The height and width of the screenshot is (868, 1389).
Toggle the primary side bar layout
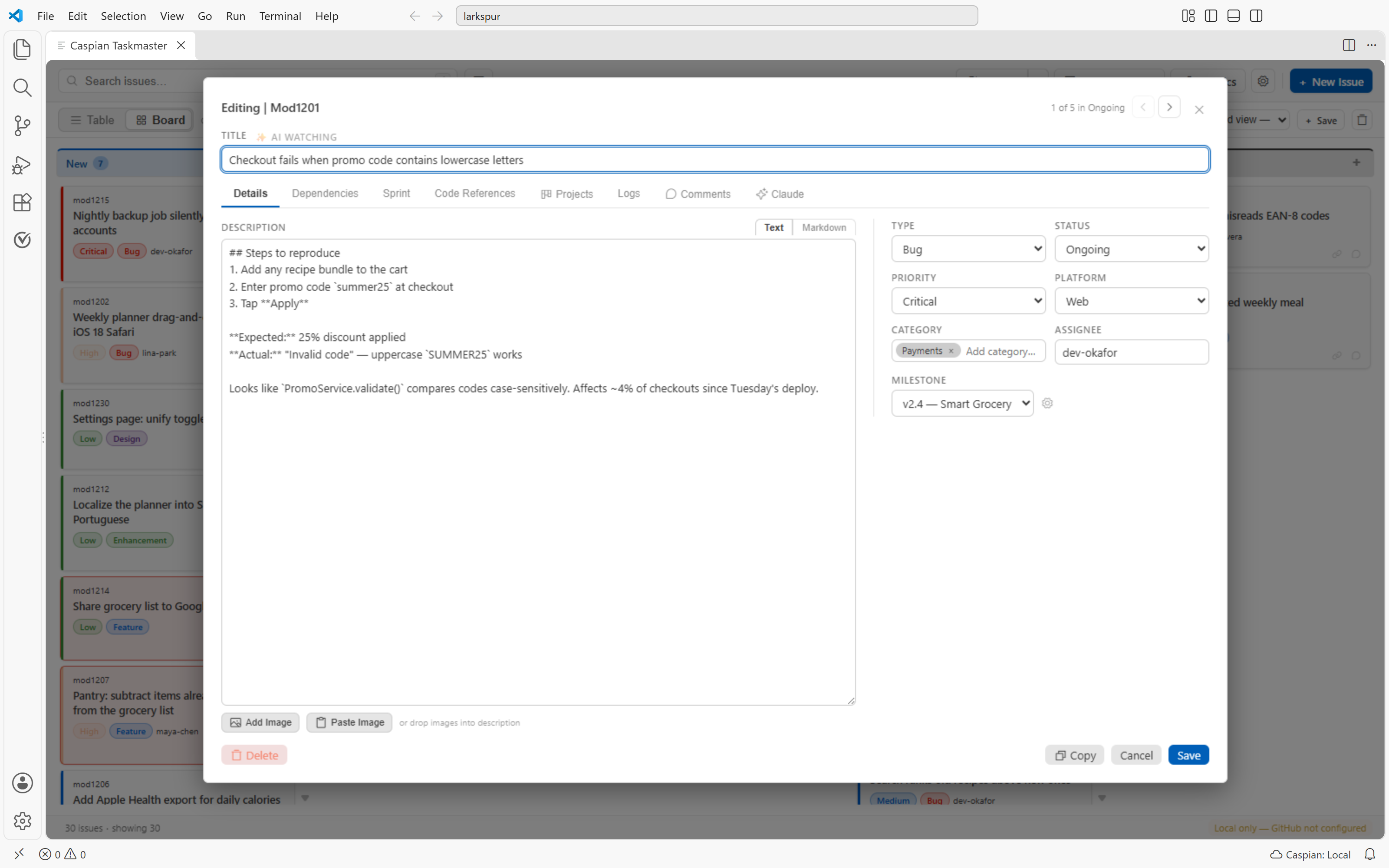pos(1211,16)
